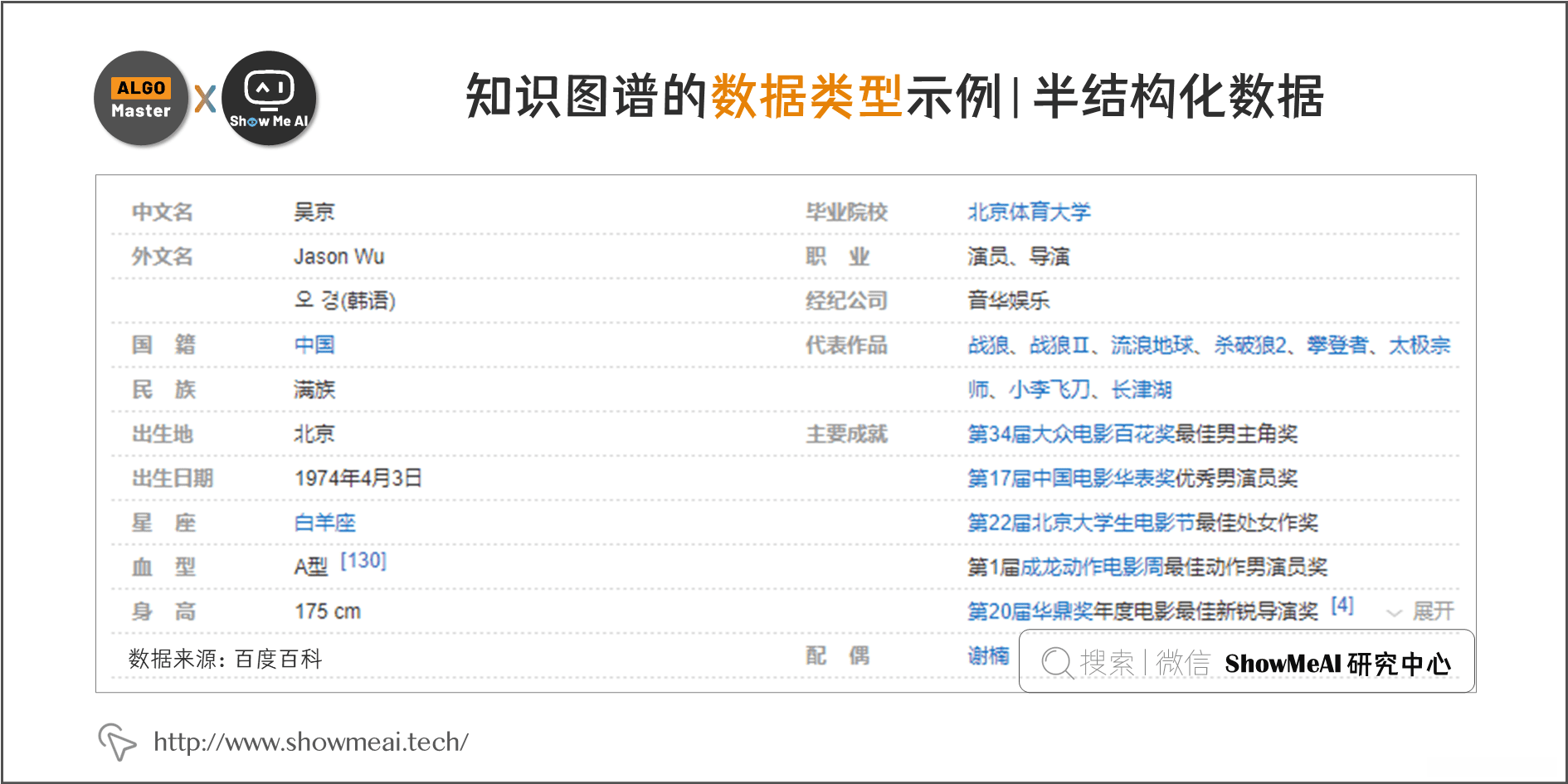1568x784 pixels.
Task: Click the 星座 field label
Action: 163,523
